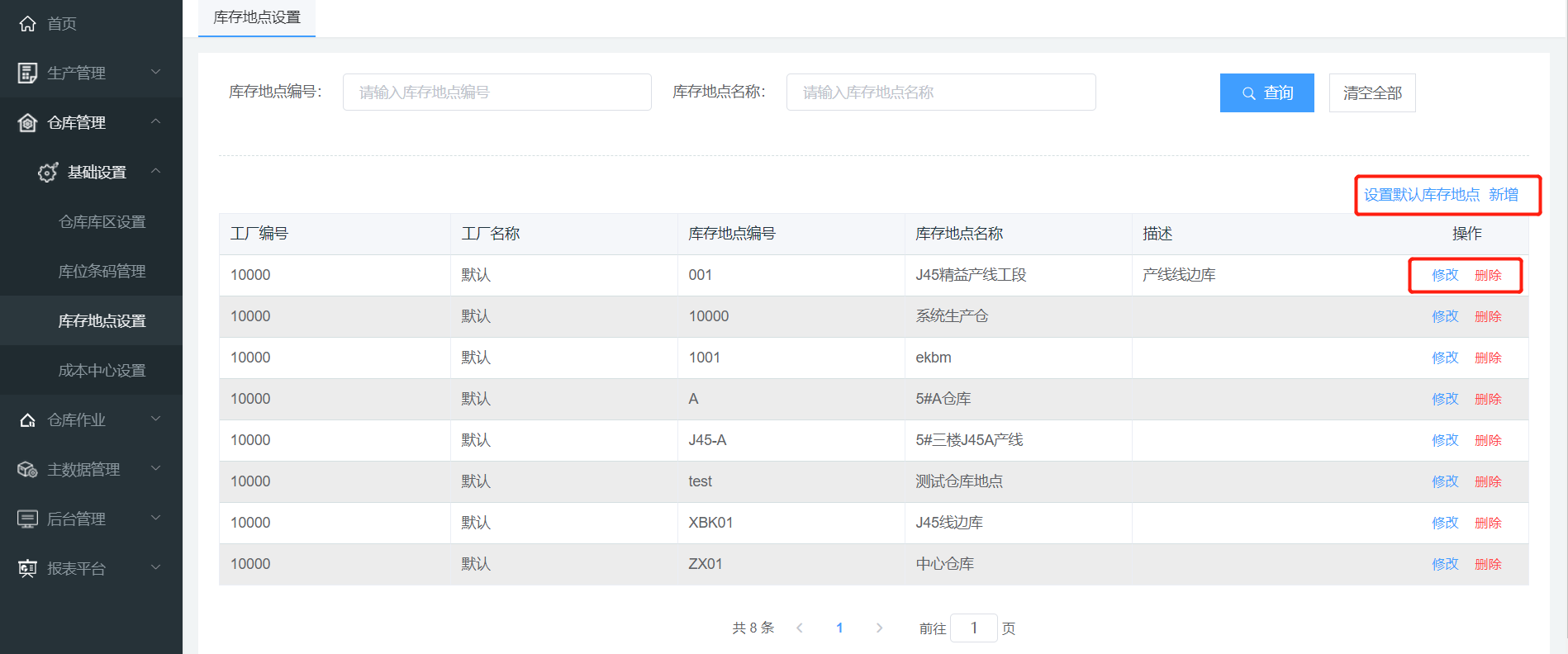The height and width of the screenshot is (654, 1568).
Task: Open 仓库库区设置 menu item
Action: tap(102, 222)
